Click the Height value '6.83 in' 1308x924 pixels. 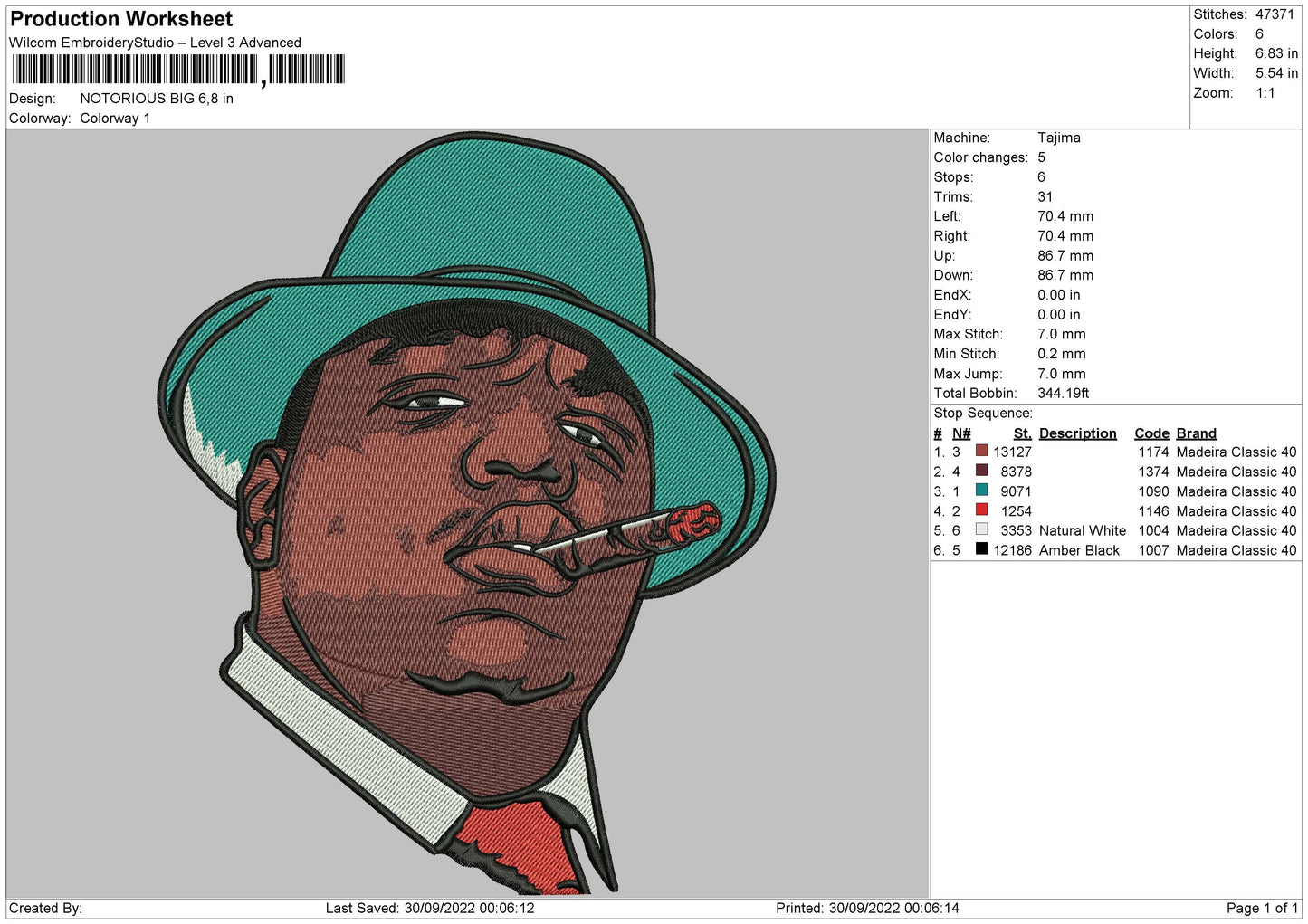click(x=1276, y=53)
